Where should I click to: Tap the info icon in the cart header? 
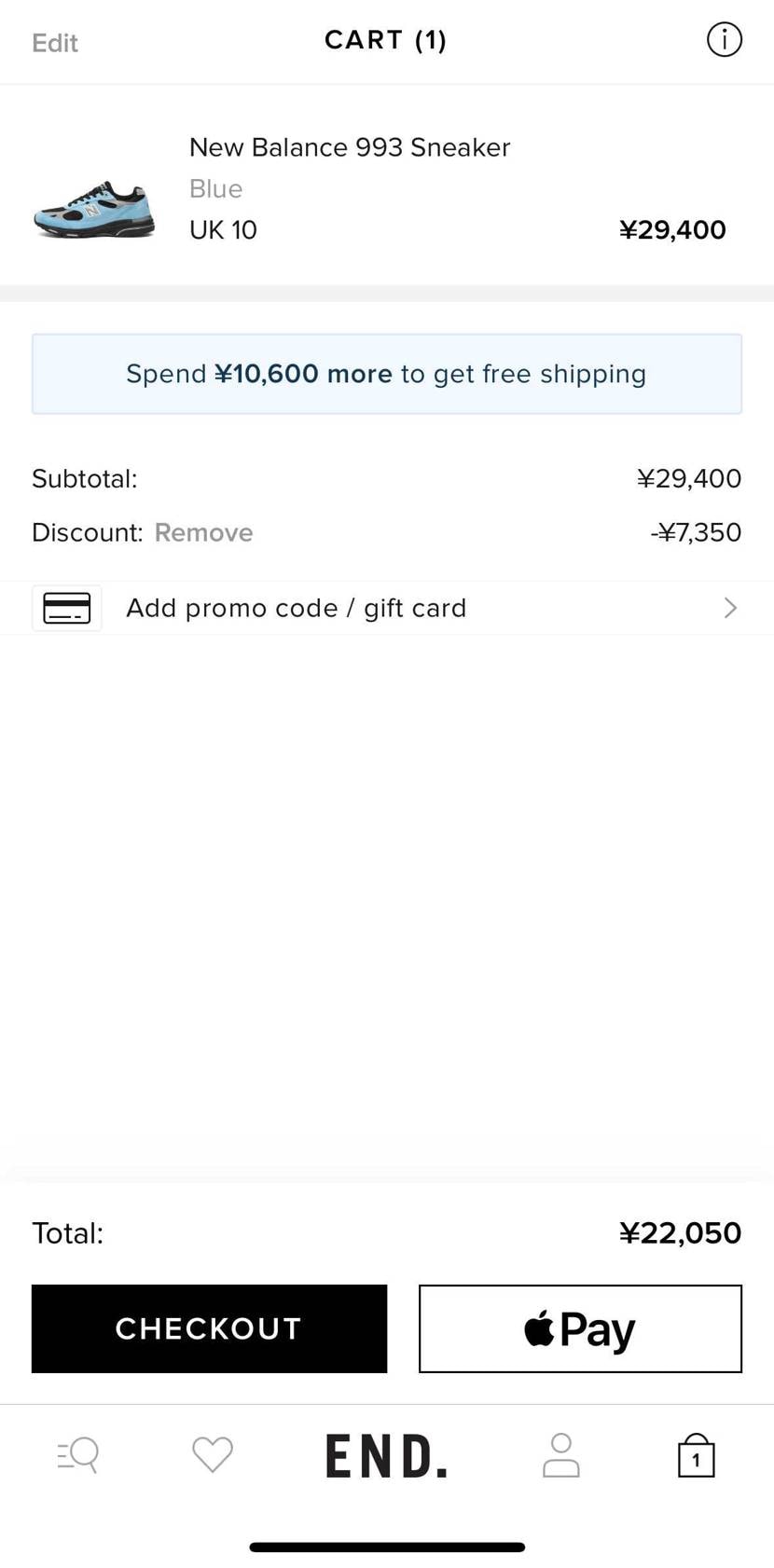724,40
